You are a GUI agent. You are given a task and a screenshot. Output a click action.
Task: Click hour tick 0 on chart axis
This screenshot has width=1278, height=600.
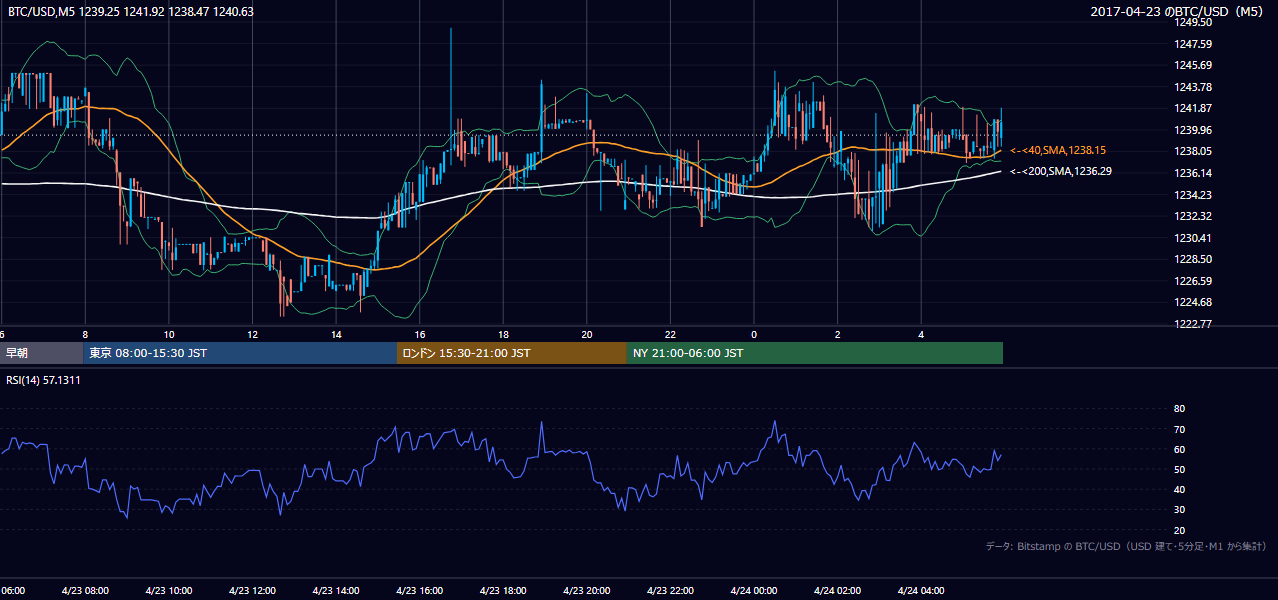[x=754, y=334]
